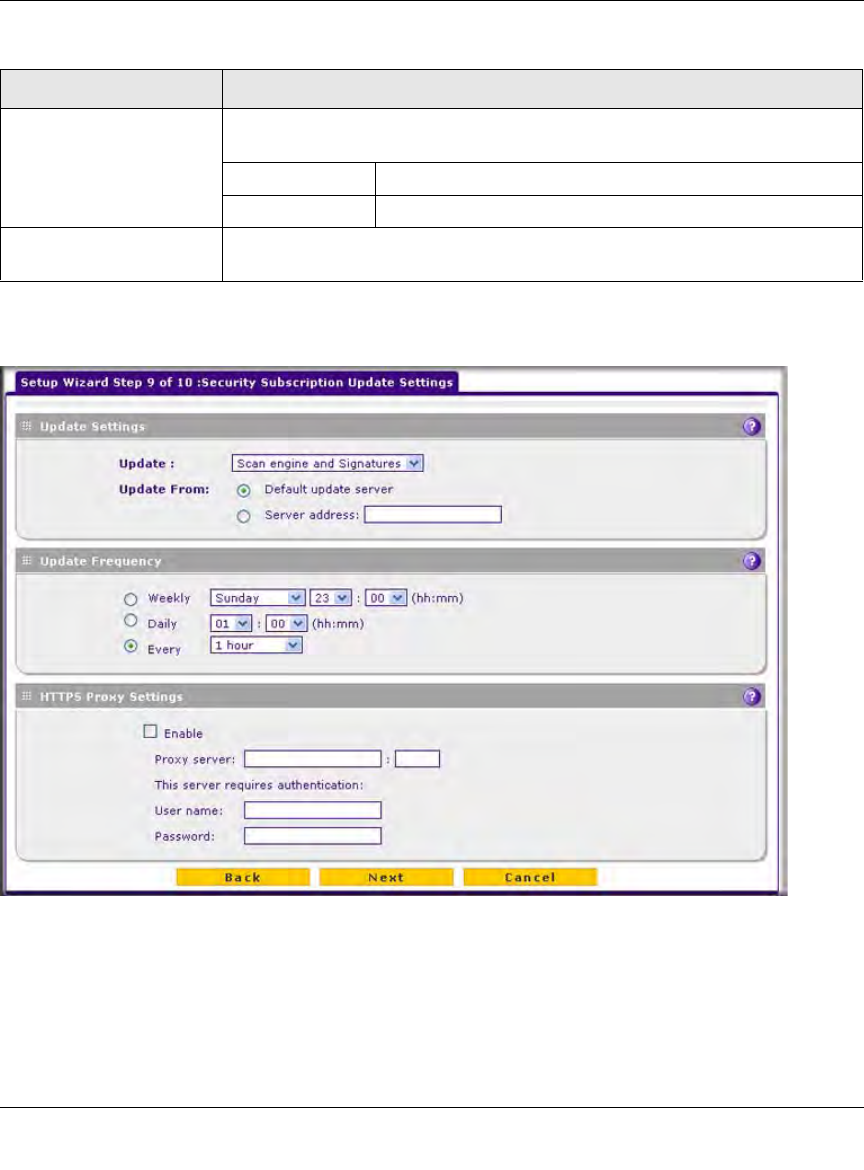Open the weekly hour dropdown showing 23
864x1170 pixels.
[x=331, y=598]
